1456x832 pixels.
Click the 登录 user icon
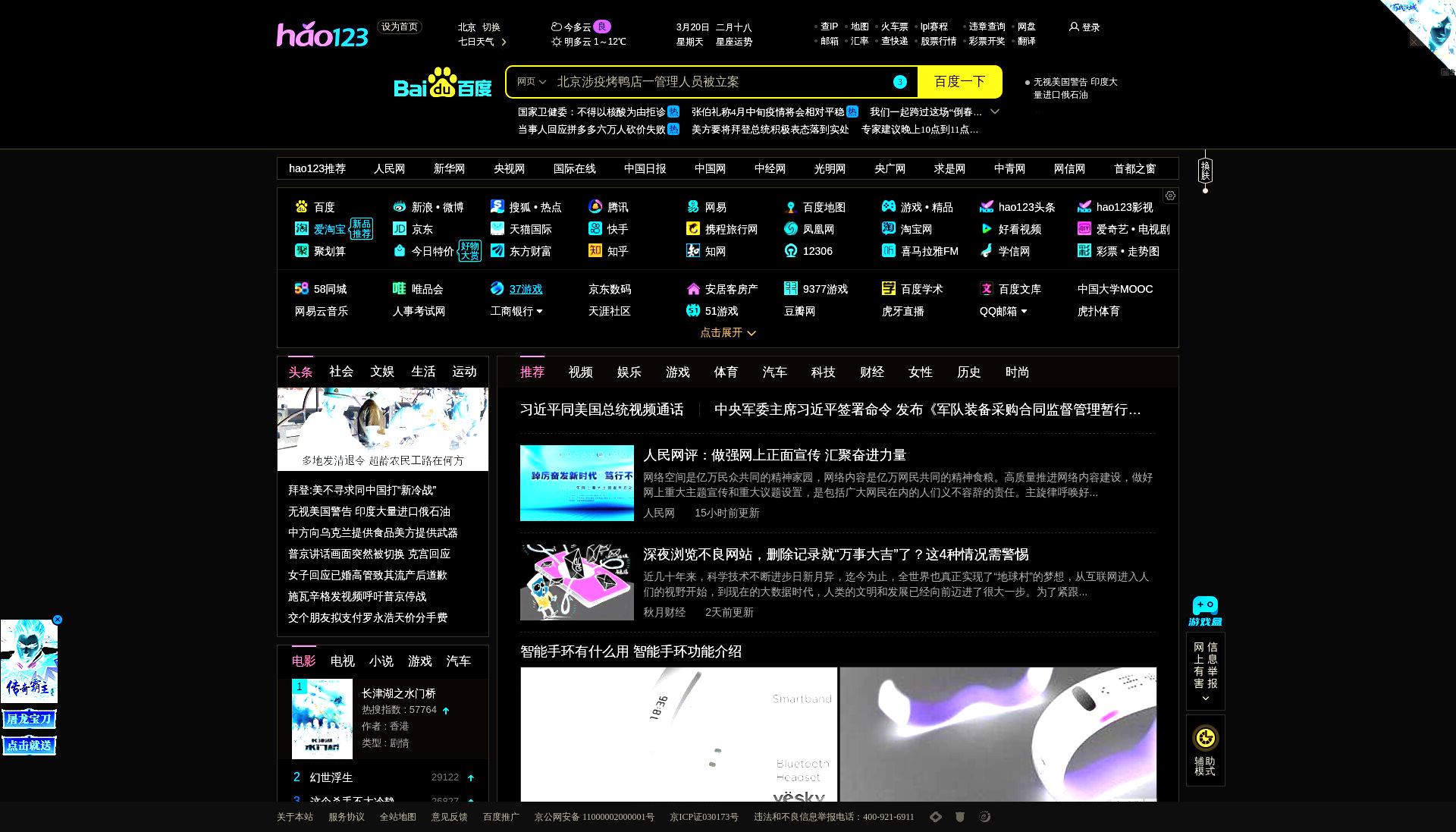tap(1074, 27)
